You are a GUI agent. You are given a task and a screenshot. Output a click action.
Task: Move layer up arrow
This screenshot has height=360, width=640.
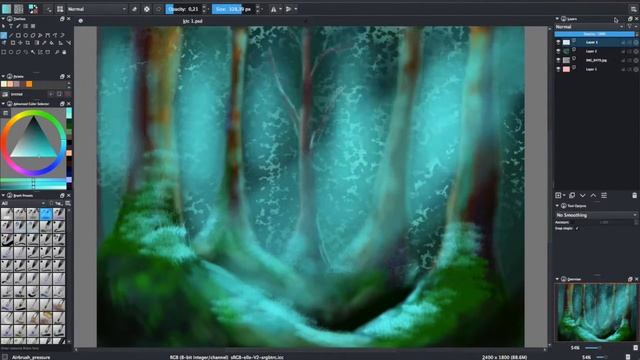[x=593, y=196]
